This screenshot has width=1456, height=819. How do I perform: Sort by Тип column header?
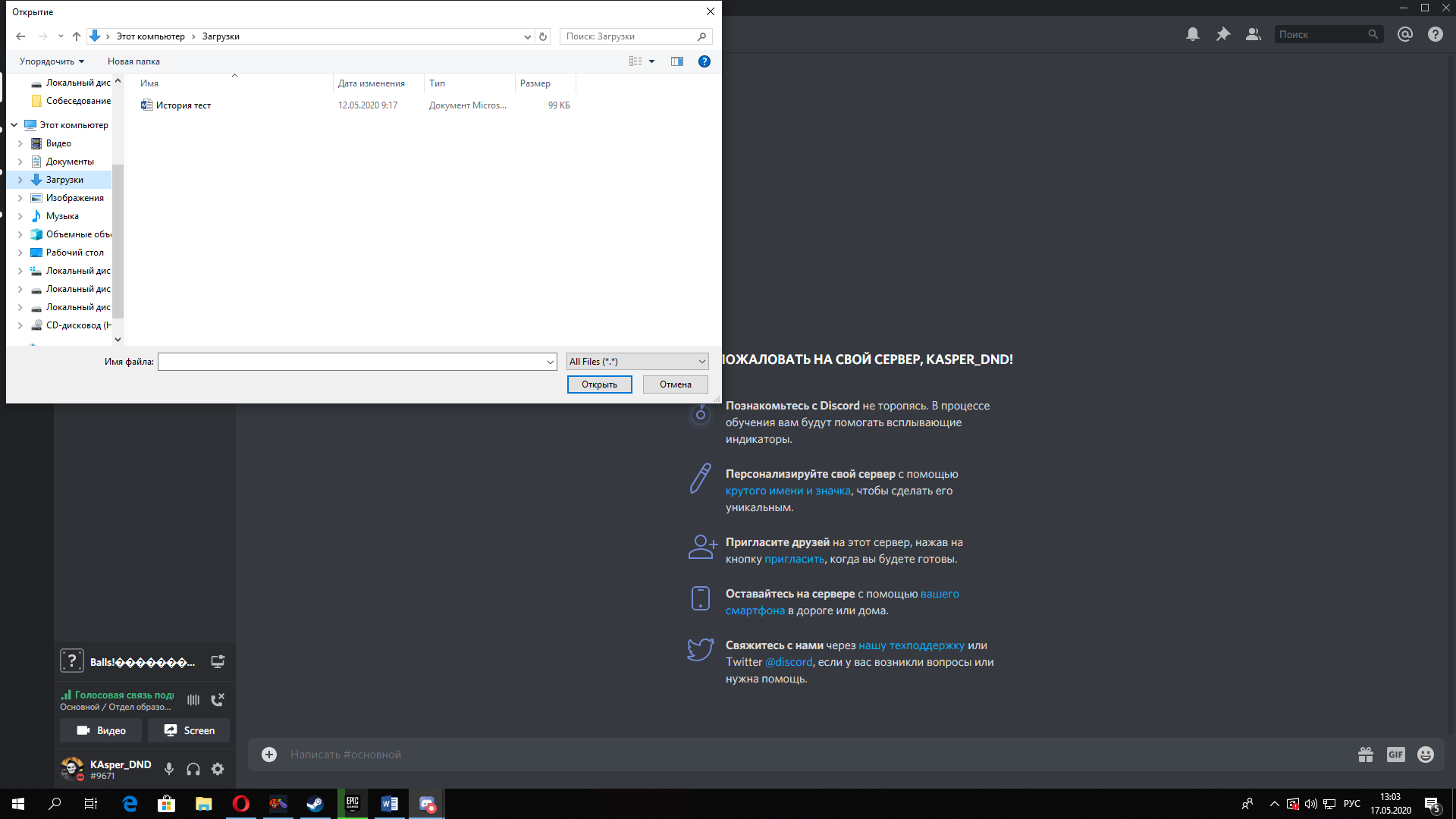469,83
